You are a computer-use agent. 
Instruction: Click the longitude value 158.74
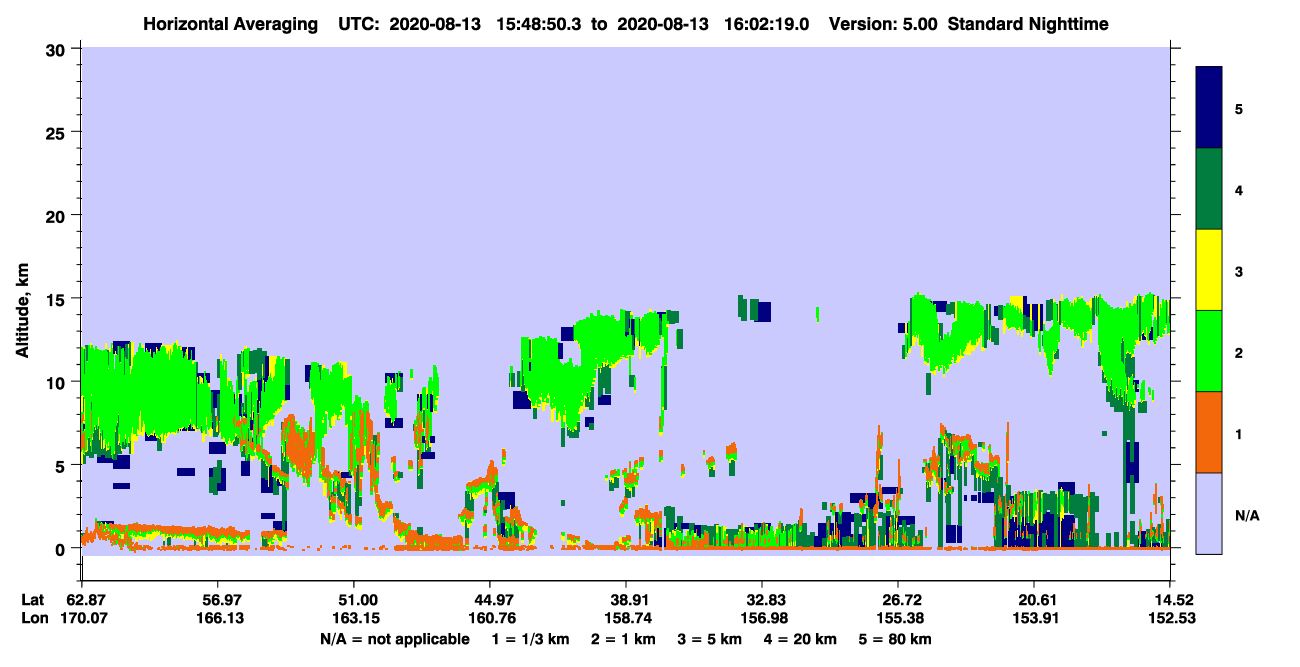coord(626,619)
